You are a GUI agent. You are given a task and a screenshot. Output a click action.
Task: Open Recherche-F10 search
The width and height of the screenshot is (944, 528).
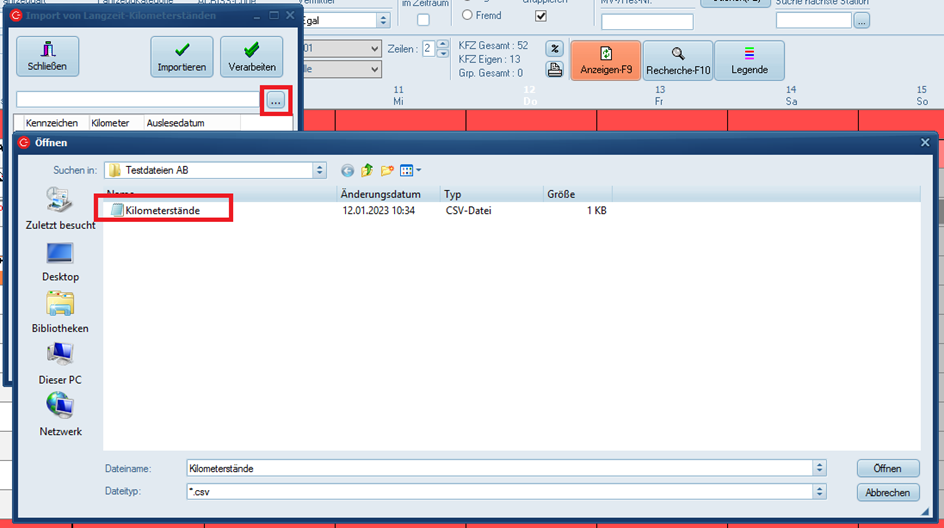(677, 60)
